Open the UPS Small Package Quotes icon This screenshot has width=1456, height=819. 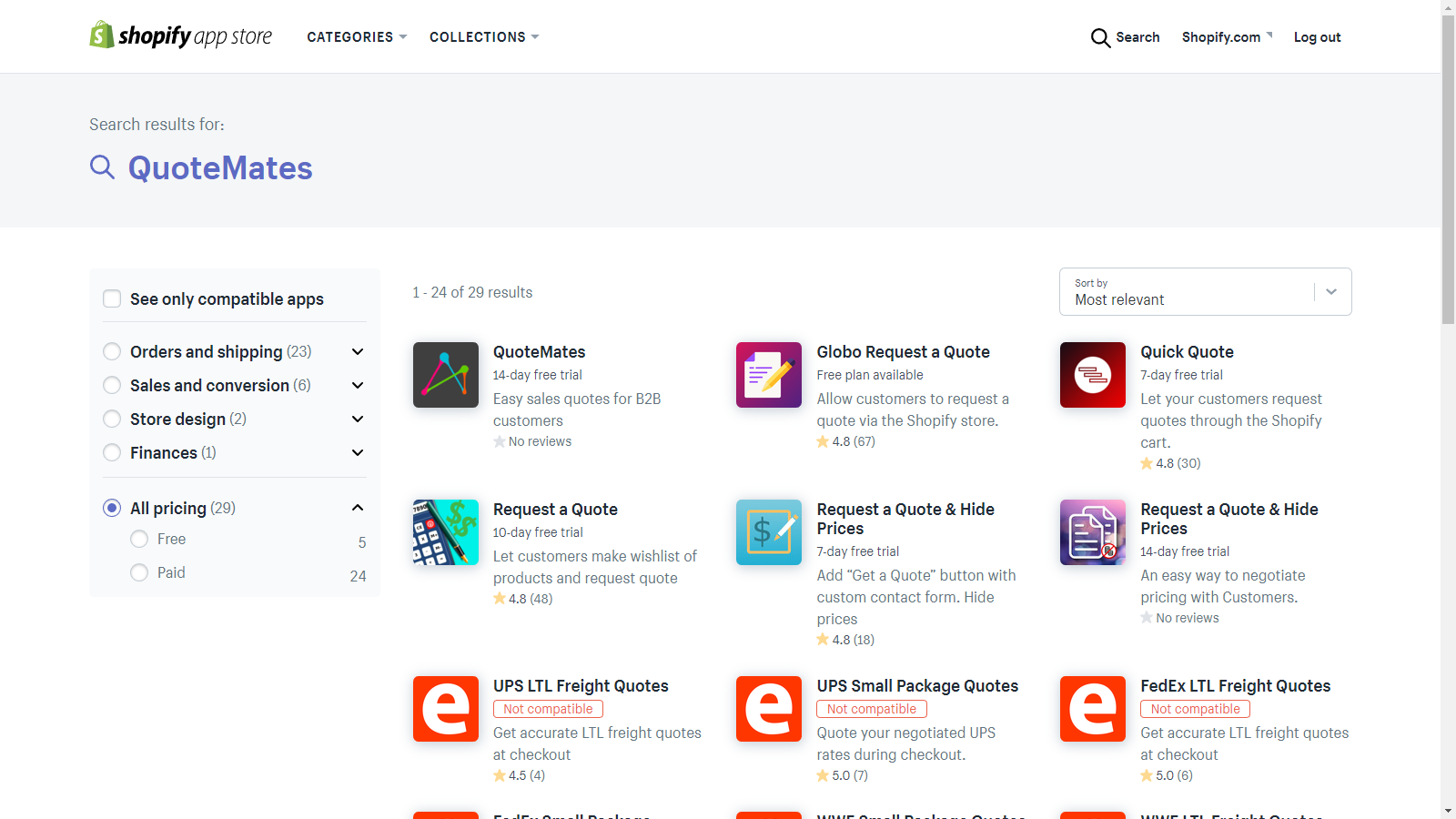769,709
